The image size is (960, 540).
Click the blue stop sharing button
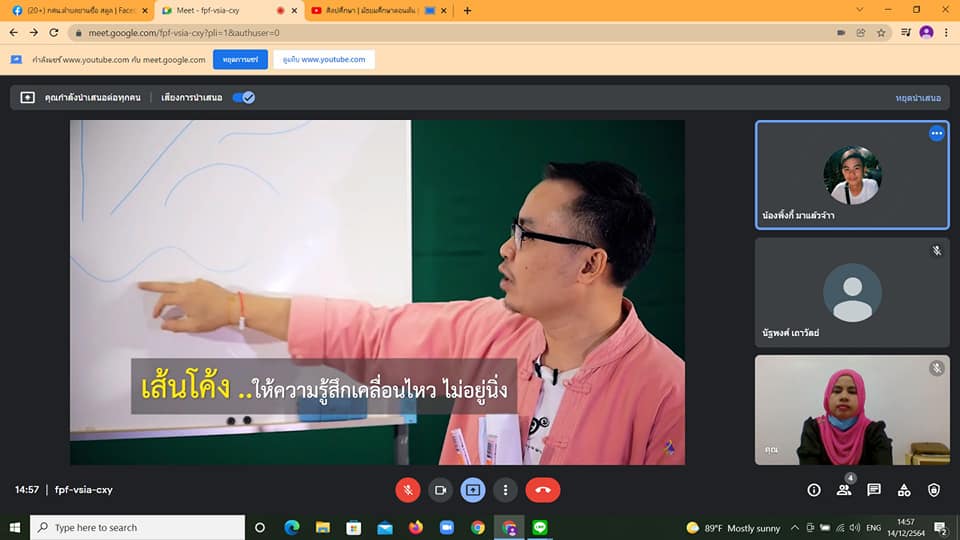click(x=240, y=60)
